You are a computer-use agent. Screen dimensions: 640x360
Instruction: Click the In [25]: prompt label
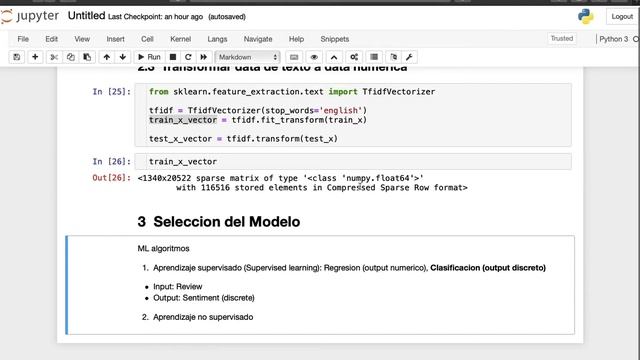(111, 92)
